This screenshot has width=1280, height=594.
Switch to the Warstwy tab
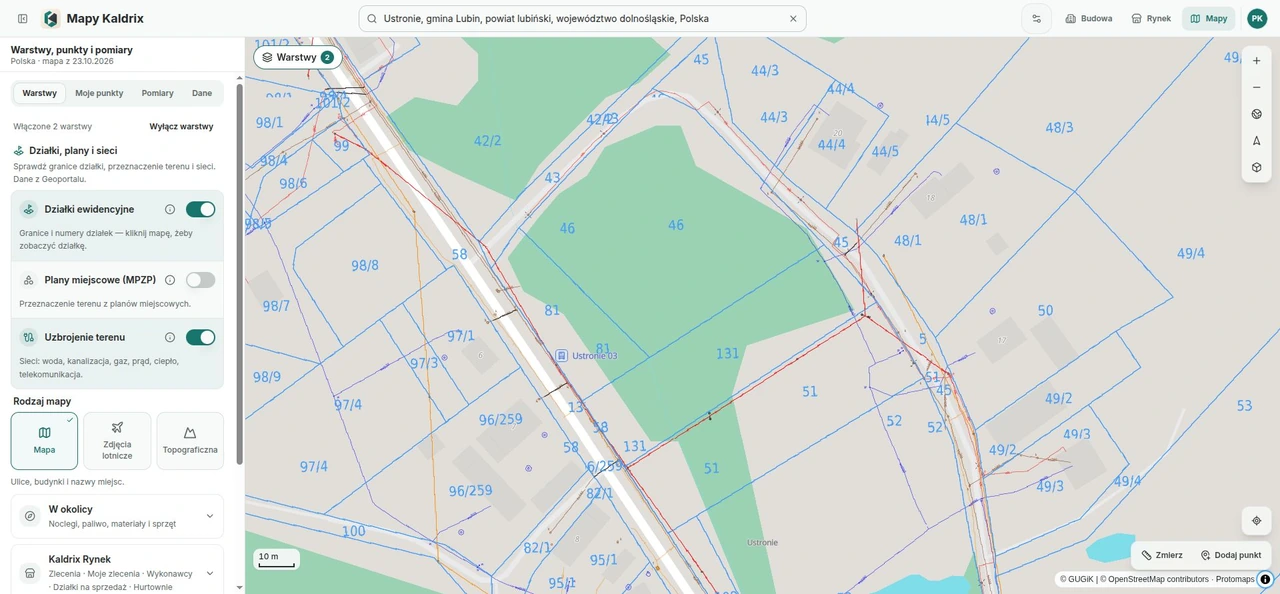(40, 93)
